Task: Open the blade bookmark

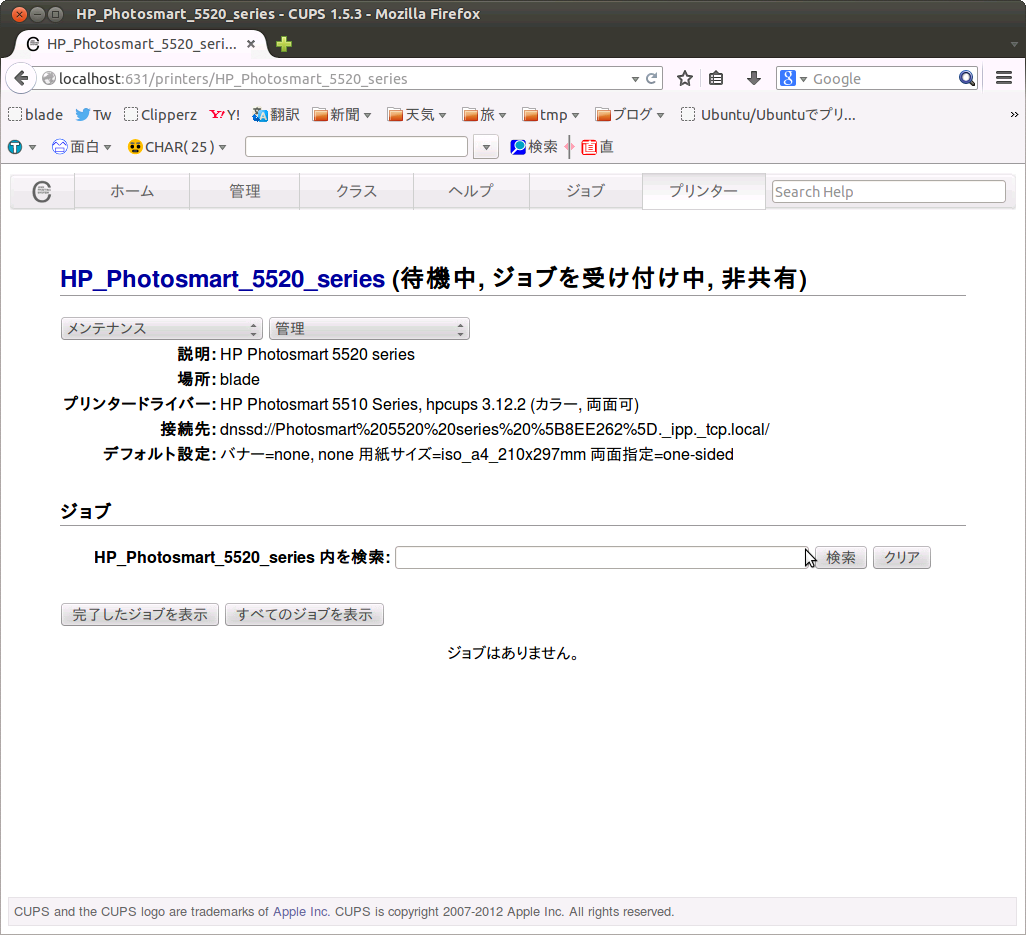Action: click(35, 115)
